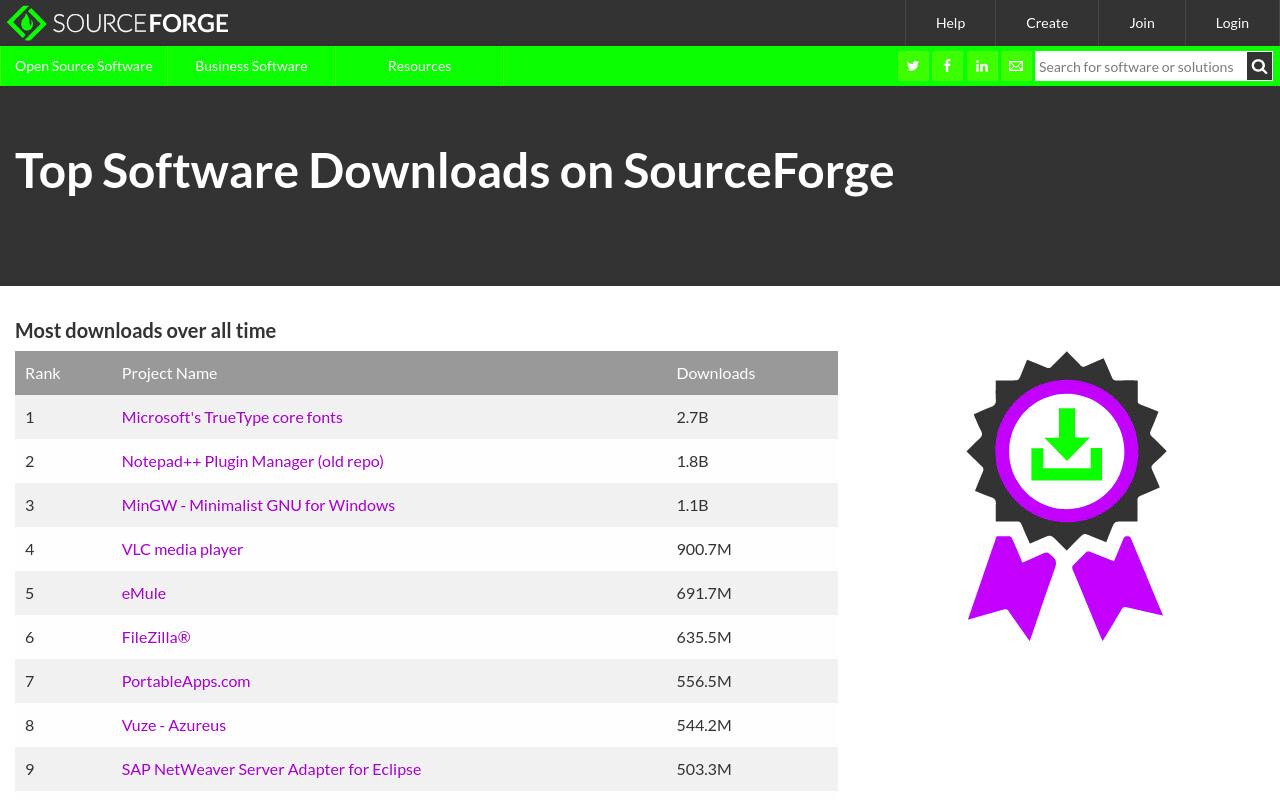Click the LinkedIn icon
Image resolution: width=1280 pixels, height=800 pixels.
pos(982,66)
